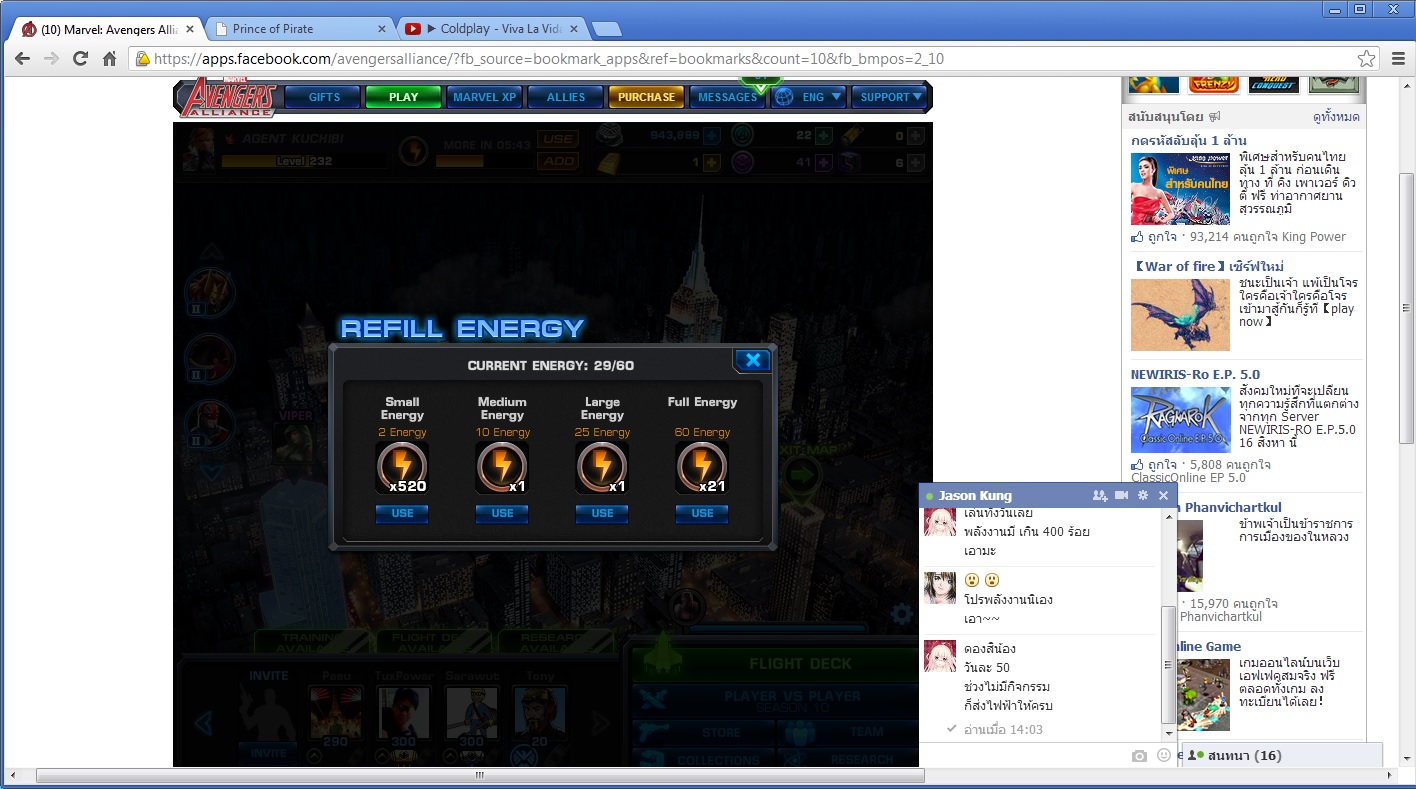This screenshot has height=789, width=1416.
Task: Use a Small Energy refill
Action: pos(402,513)
